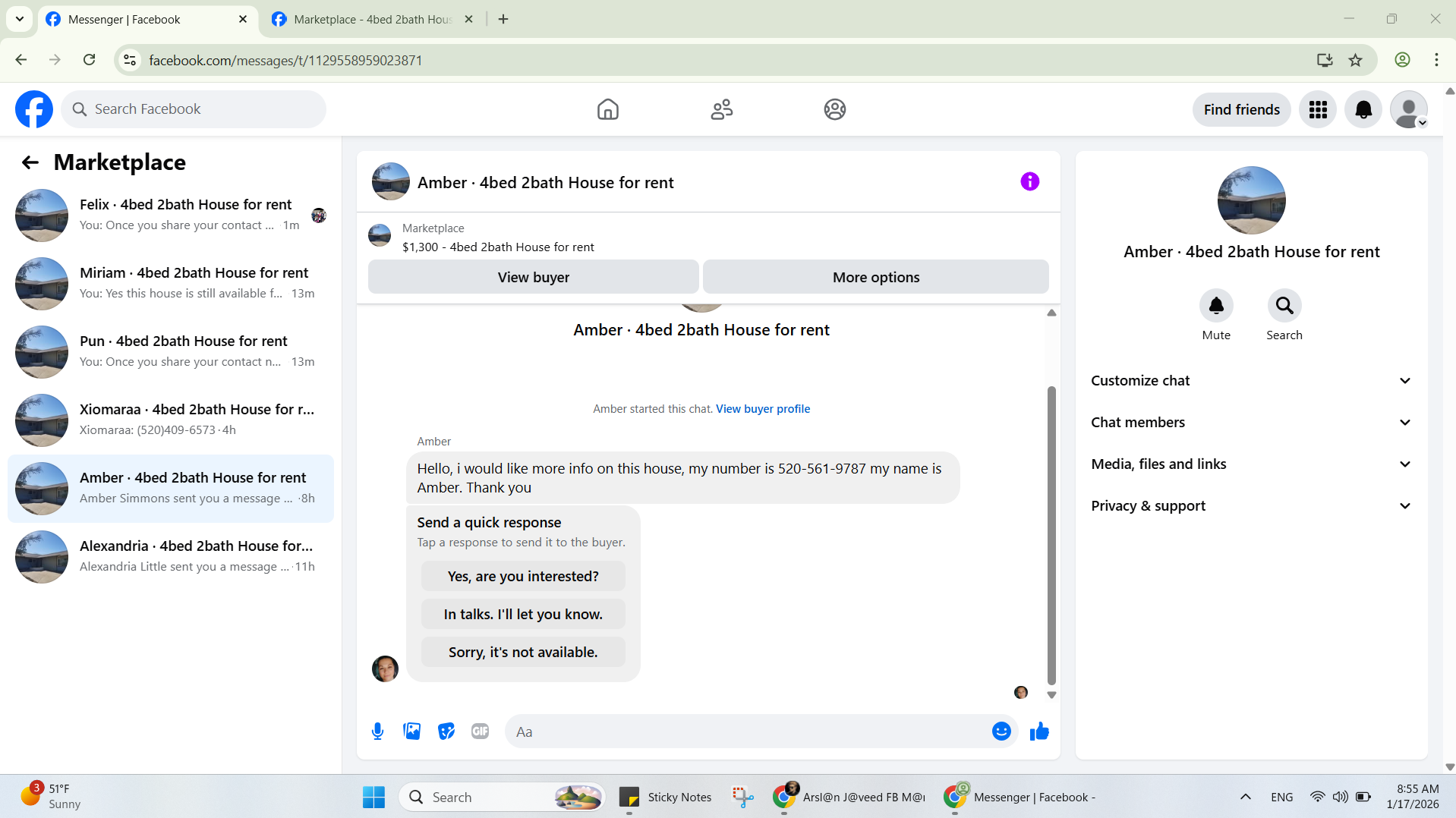Switch to the Marketplace 4bed 2bath tab
Viewport: 1456px width, 818px height.
click(372, 20)
